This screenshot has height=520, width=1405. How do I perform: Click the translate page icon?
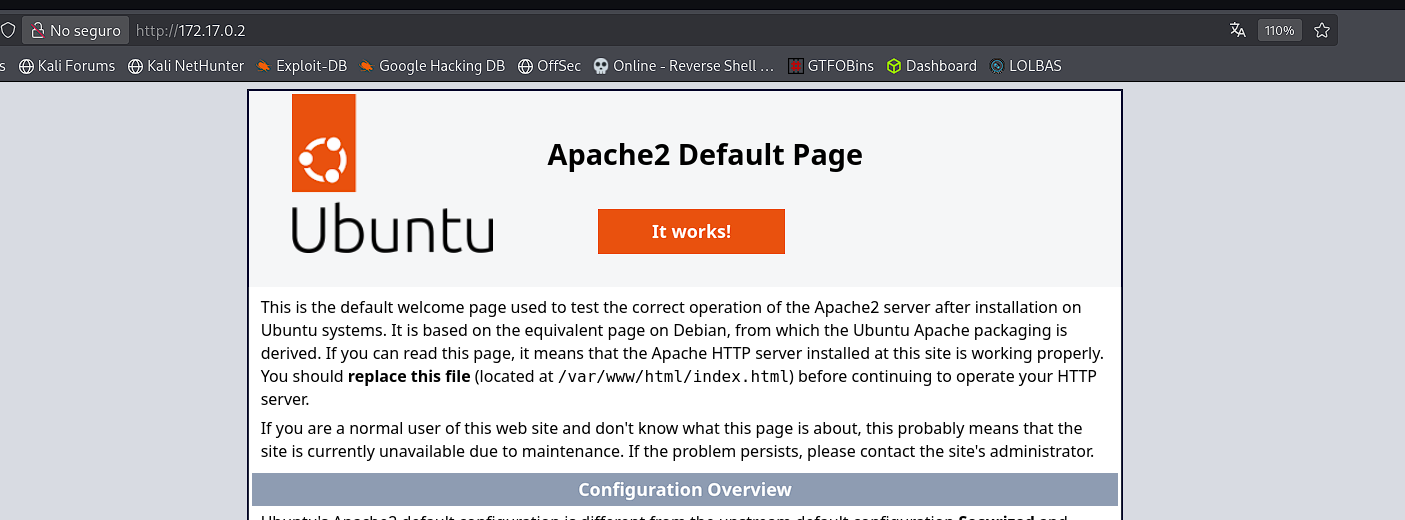tap(1238, 30)
